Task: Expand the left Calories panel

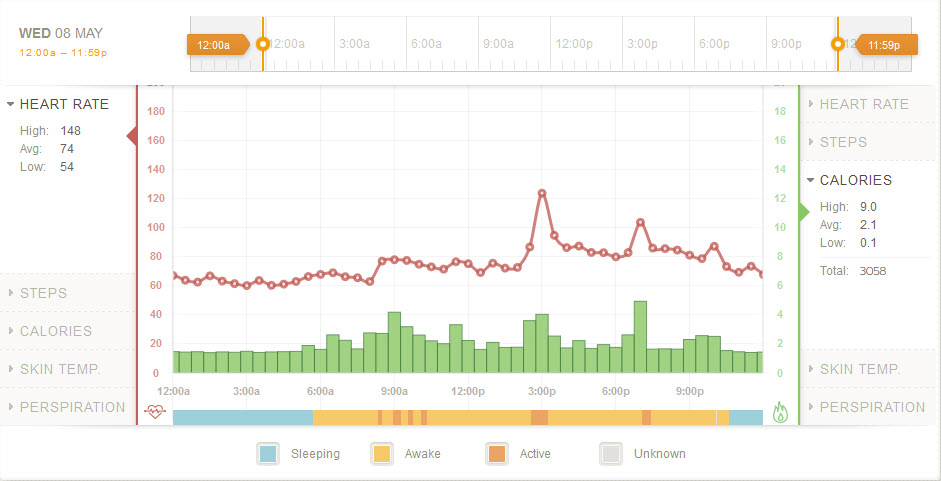Action: [x=55, y=331]
